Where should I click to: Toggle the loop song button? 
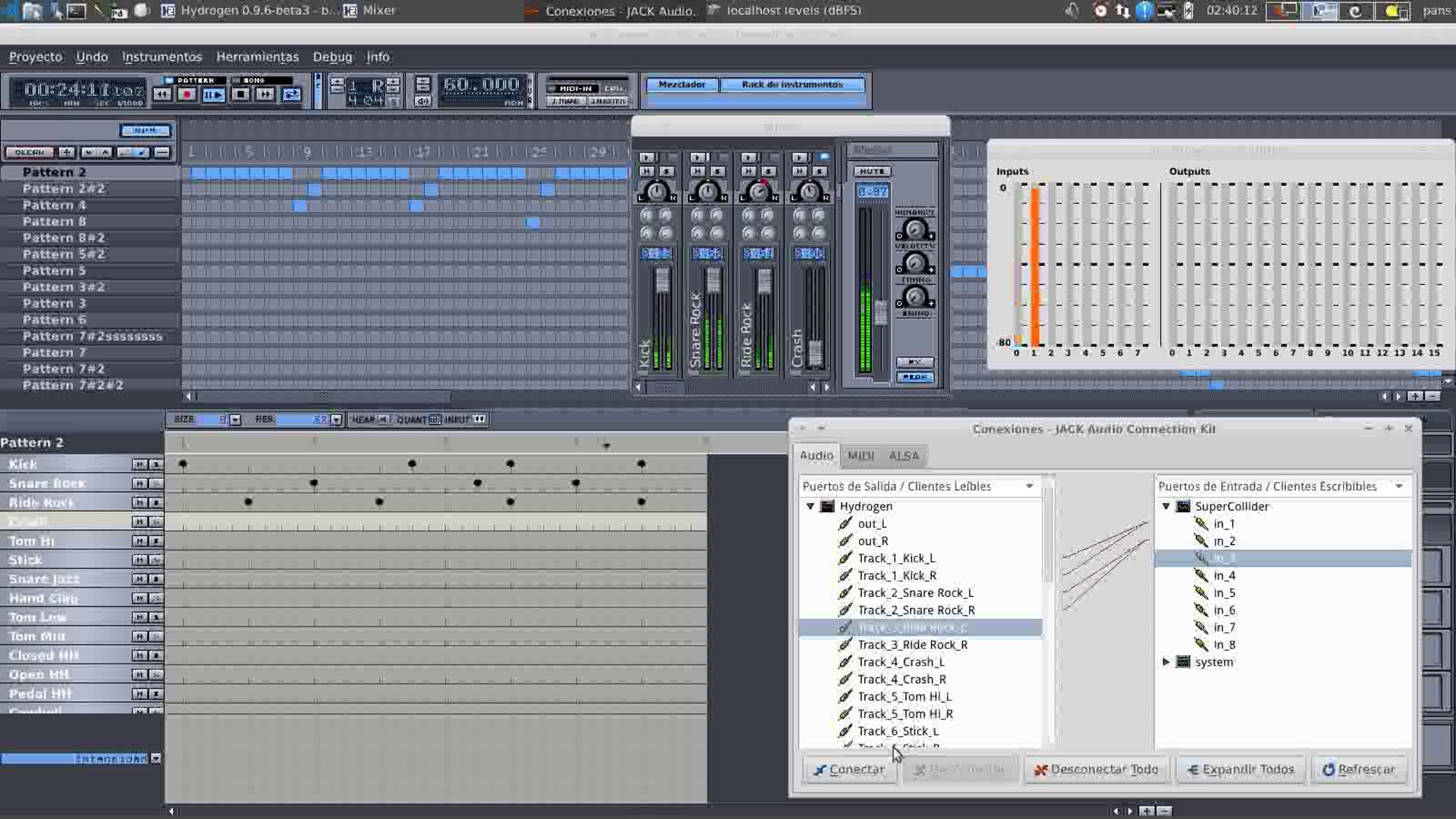(292, 95)
